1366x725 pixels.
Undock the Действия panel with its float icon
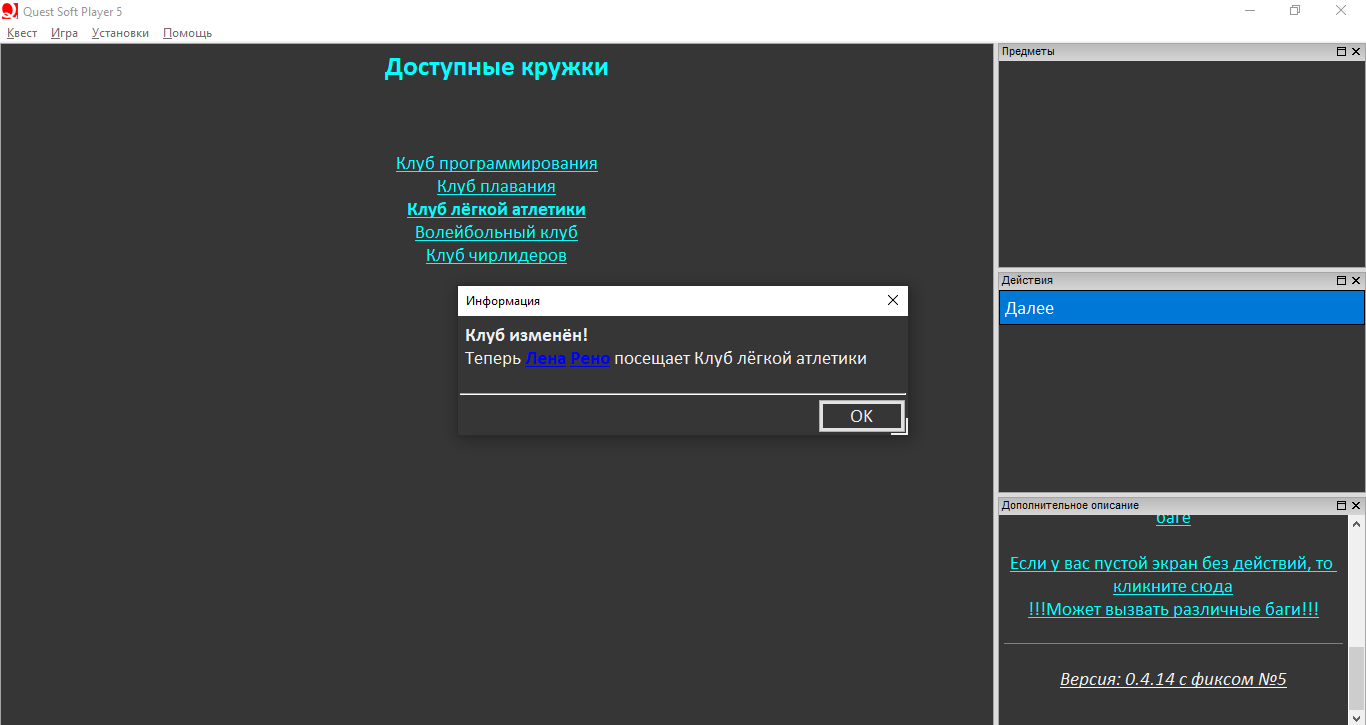1341,281
